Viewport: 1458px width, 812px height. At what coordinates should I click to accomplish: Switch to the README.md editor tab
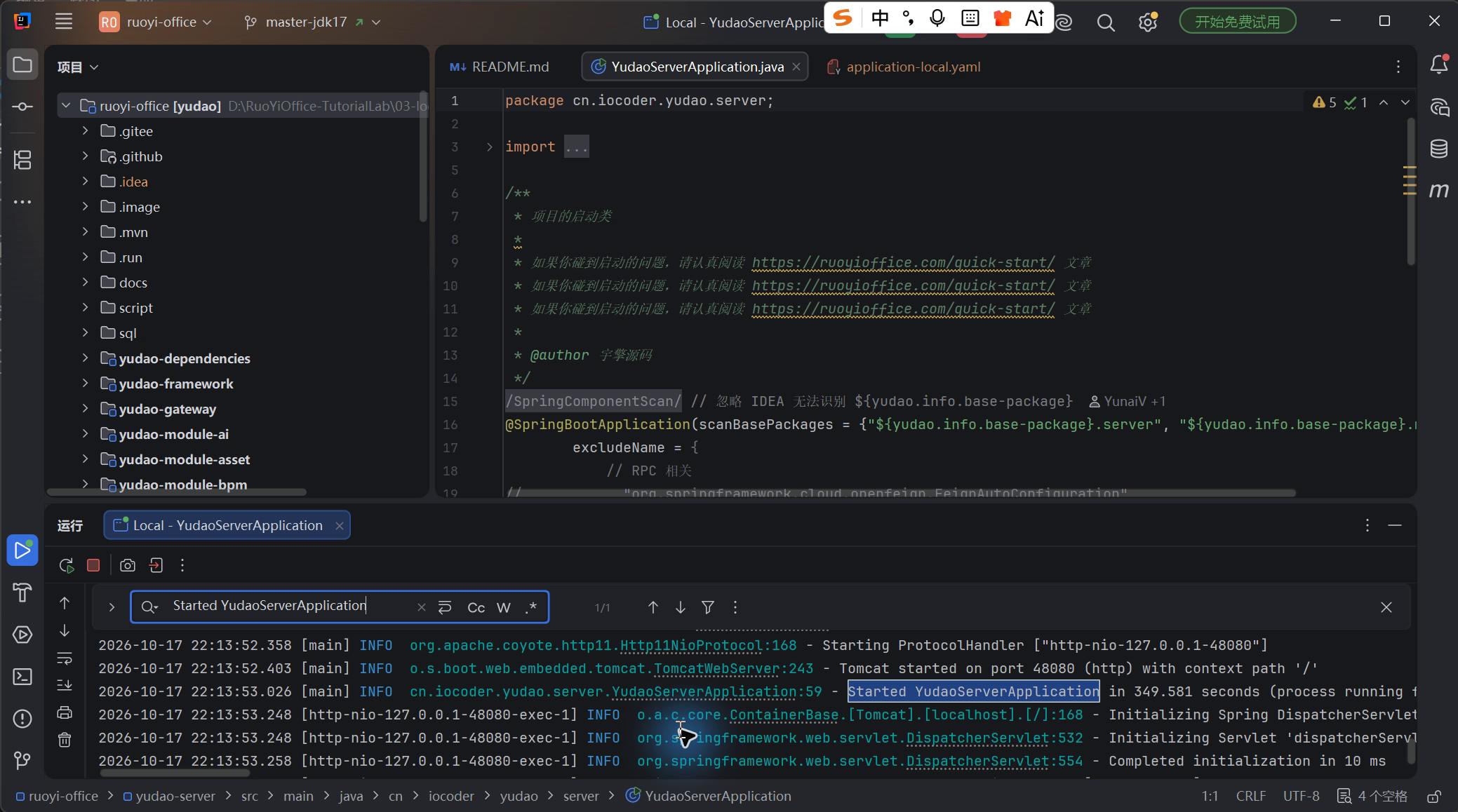pyautogui.click(x=500, y=67)
